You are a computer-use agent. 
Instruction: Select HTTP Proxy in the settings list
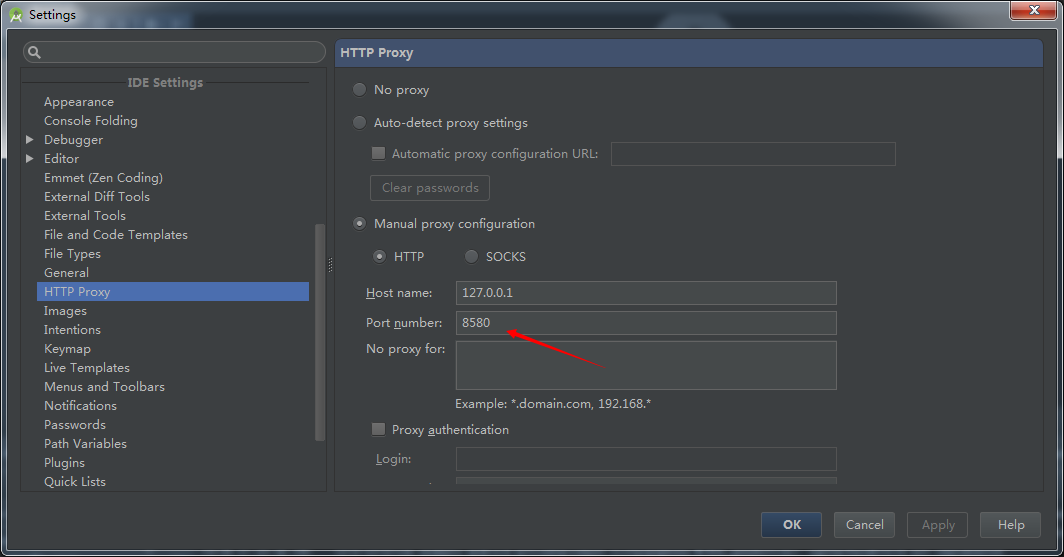tap(173, 292)
